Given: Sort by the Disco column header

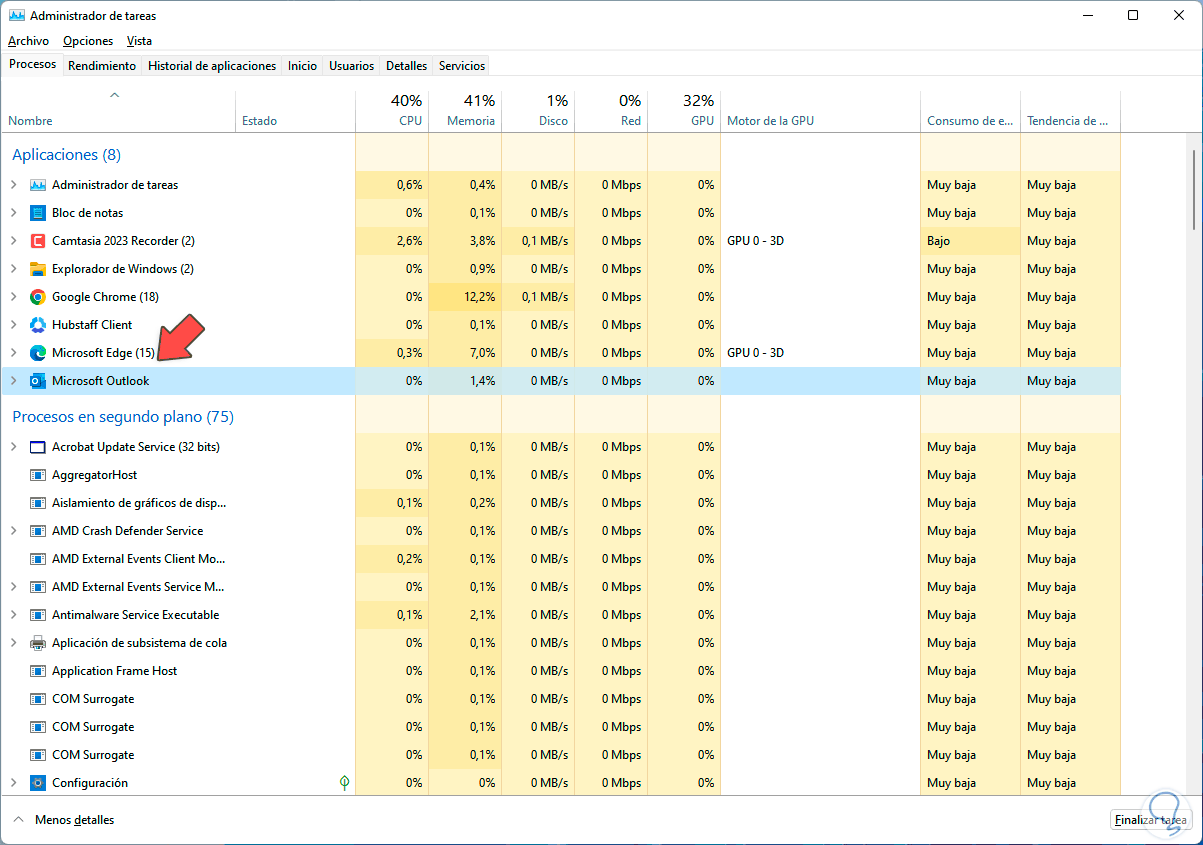Looking at the screenshot, I should click(538, 112).
